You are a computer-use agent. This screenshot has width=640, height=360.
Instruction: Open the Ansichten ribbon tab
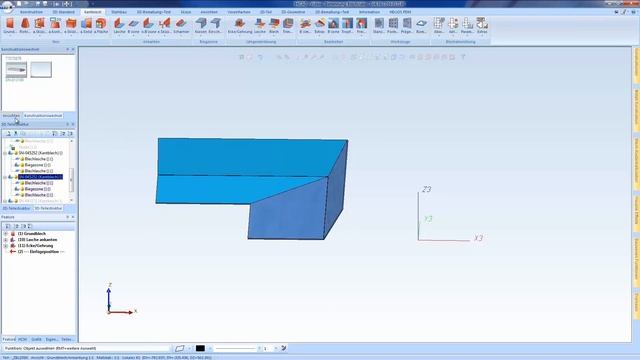(209, 12)
